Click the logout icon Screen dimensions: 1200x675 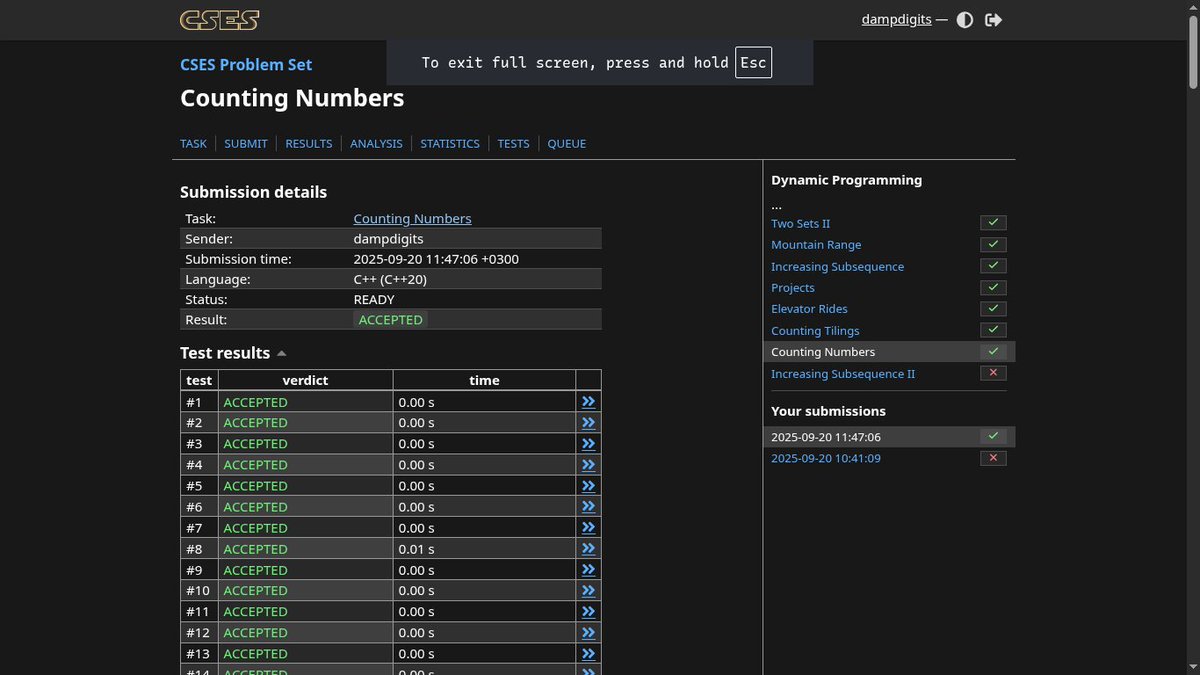click(993, 20)
